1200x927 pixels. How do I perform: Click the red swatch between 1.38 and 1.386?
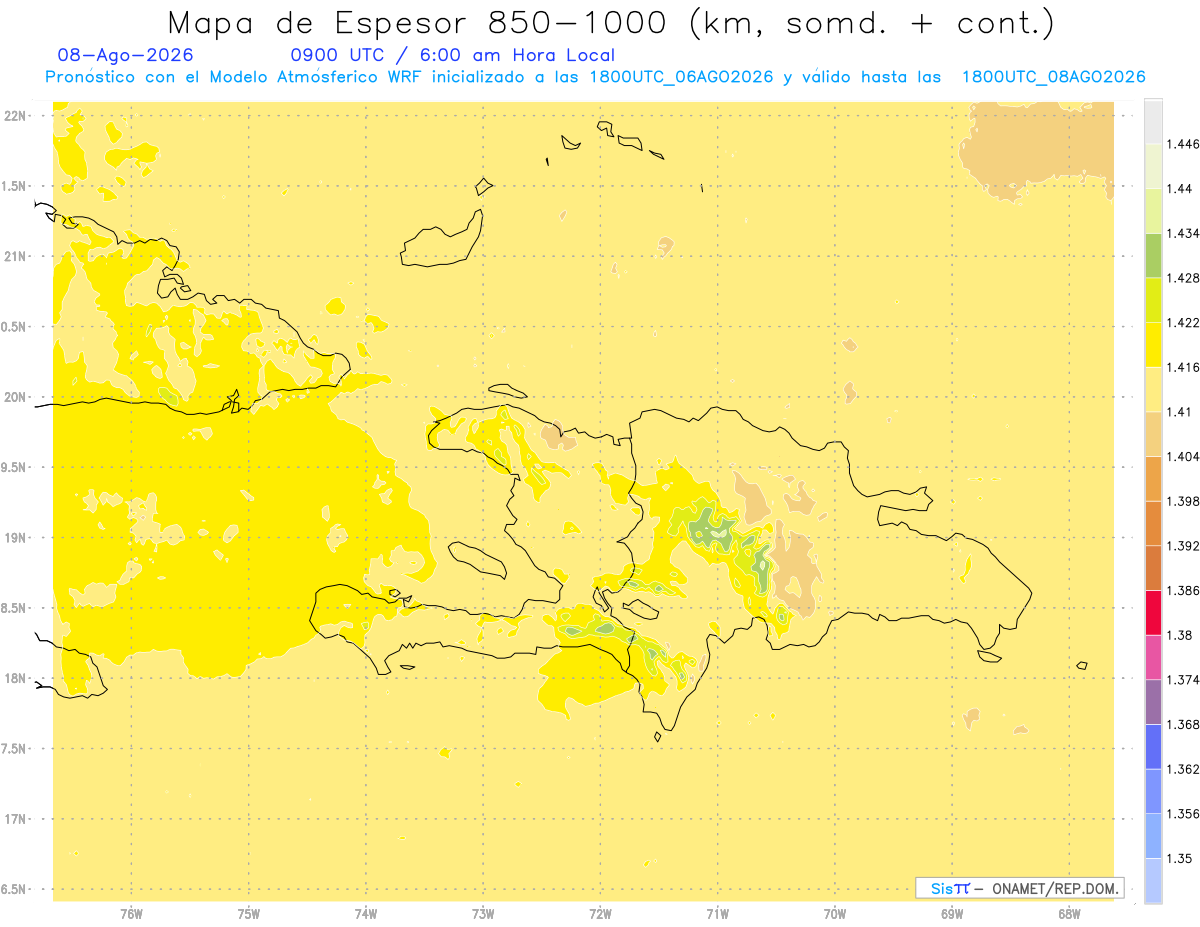(x=1153, y=613)
